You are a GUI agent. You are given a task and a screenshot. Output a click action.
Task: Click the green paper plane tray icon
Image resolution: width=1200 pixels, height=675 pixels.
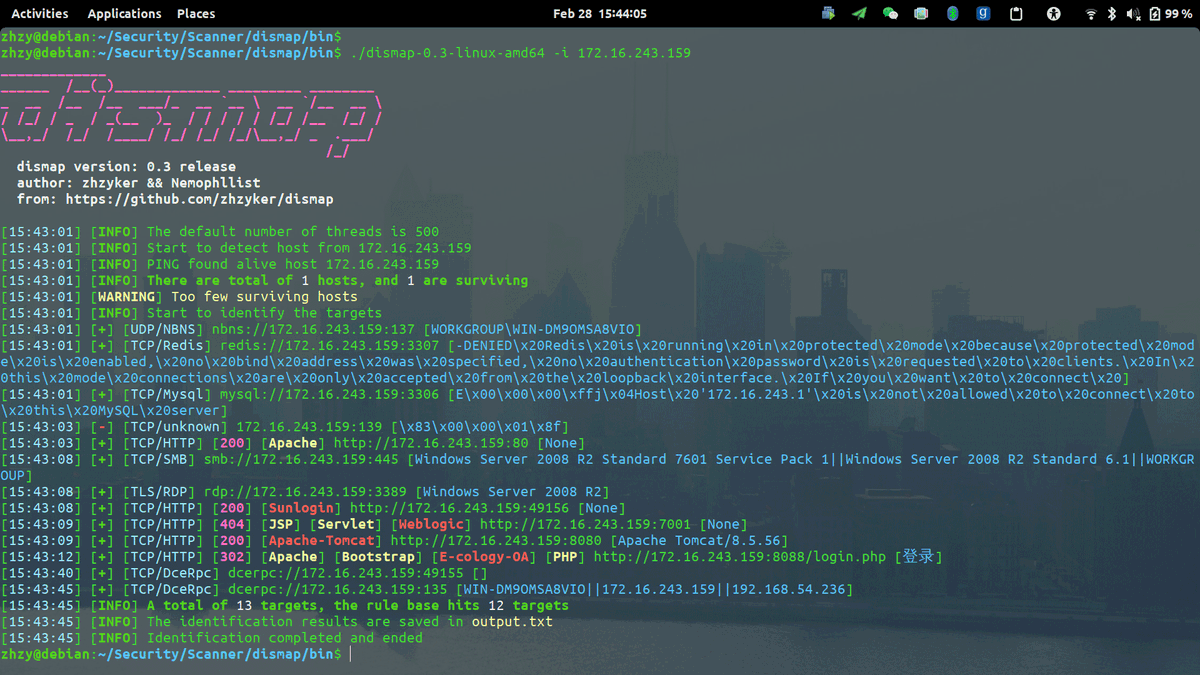pos(859,14)
